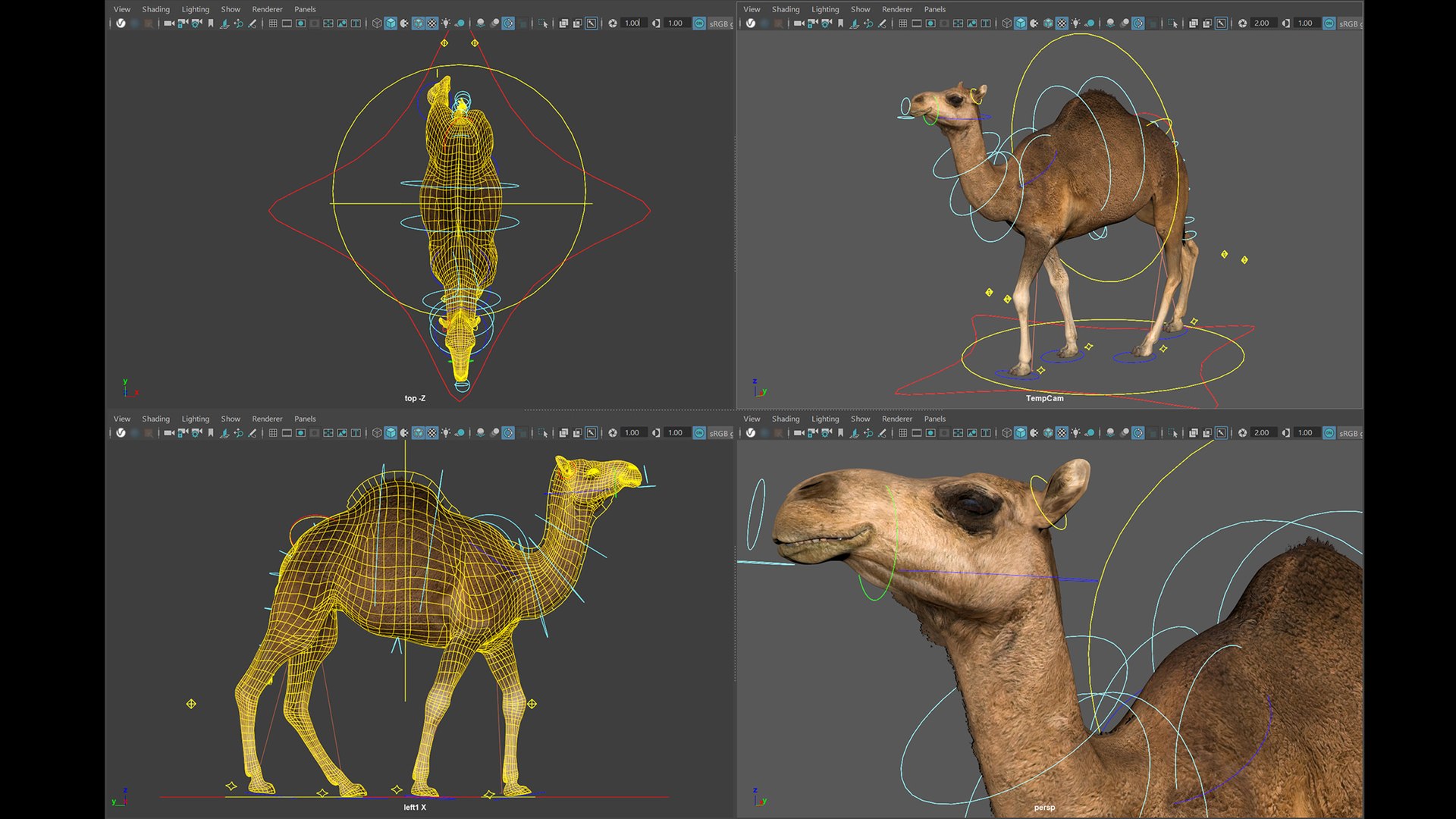Image resolution: width=1456 pixels, height=819 pixels.
Task: Toggle Use All Lights bulb in TempCam panel
Action: coord(1075,24)
